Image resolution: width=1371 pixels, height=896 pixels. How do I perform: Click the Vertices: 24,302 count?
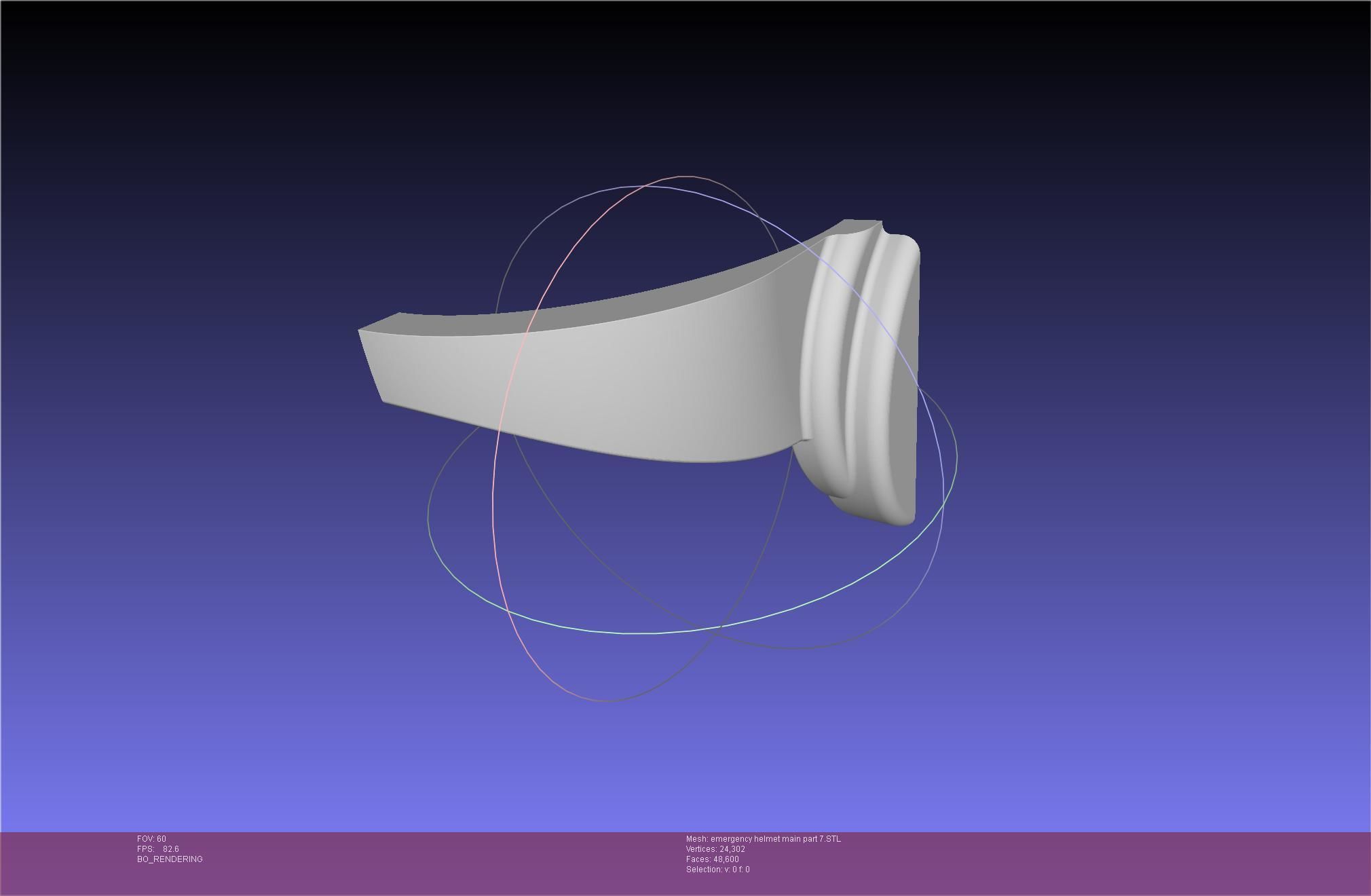pyautogui.click(x=715, y=849)
